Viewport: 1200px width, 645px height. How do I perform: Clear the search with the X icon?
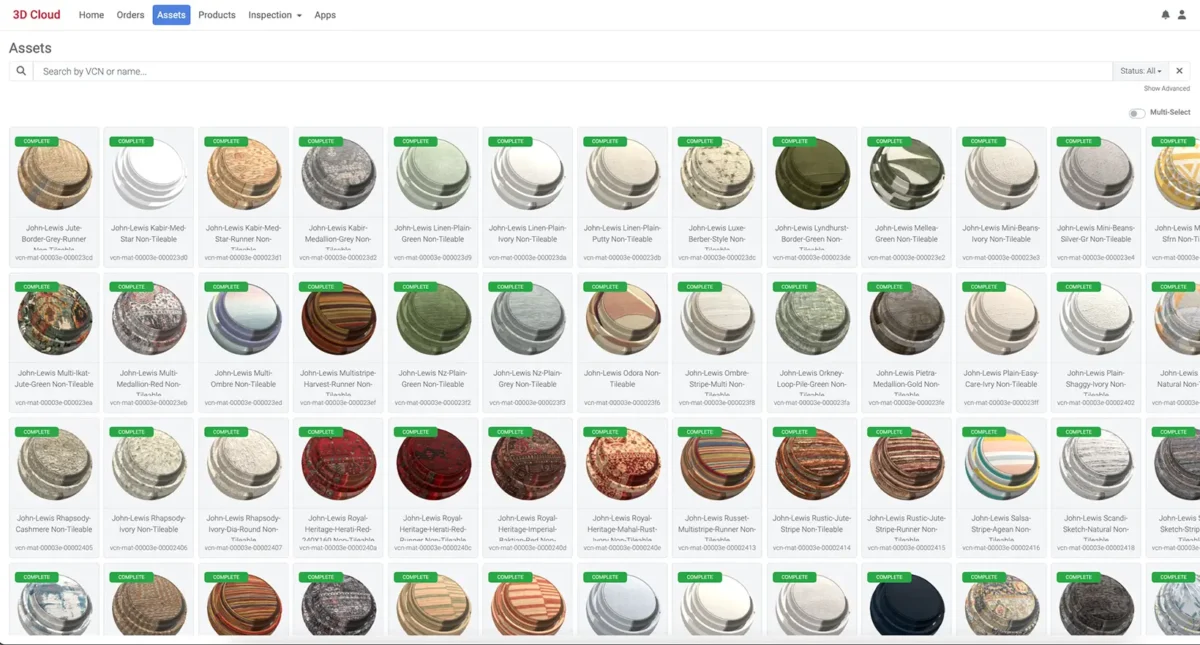(x=1179, y=70)
